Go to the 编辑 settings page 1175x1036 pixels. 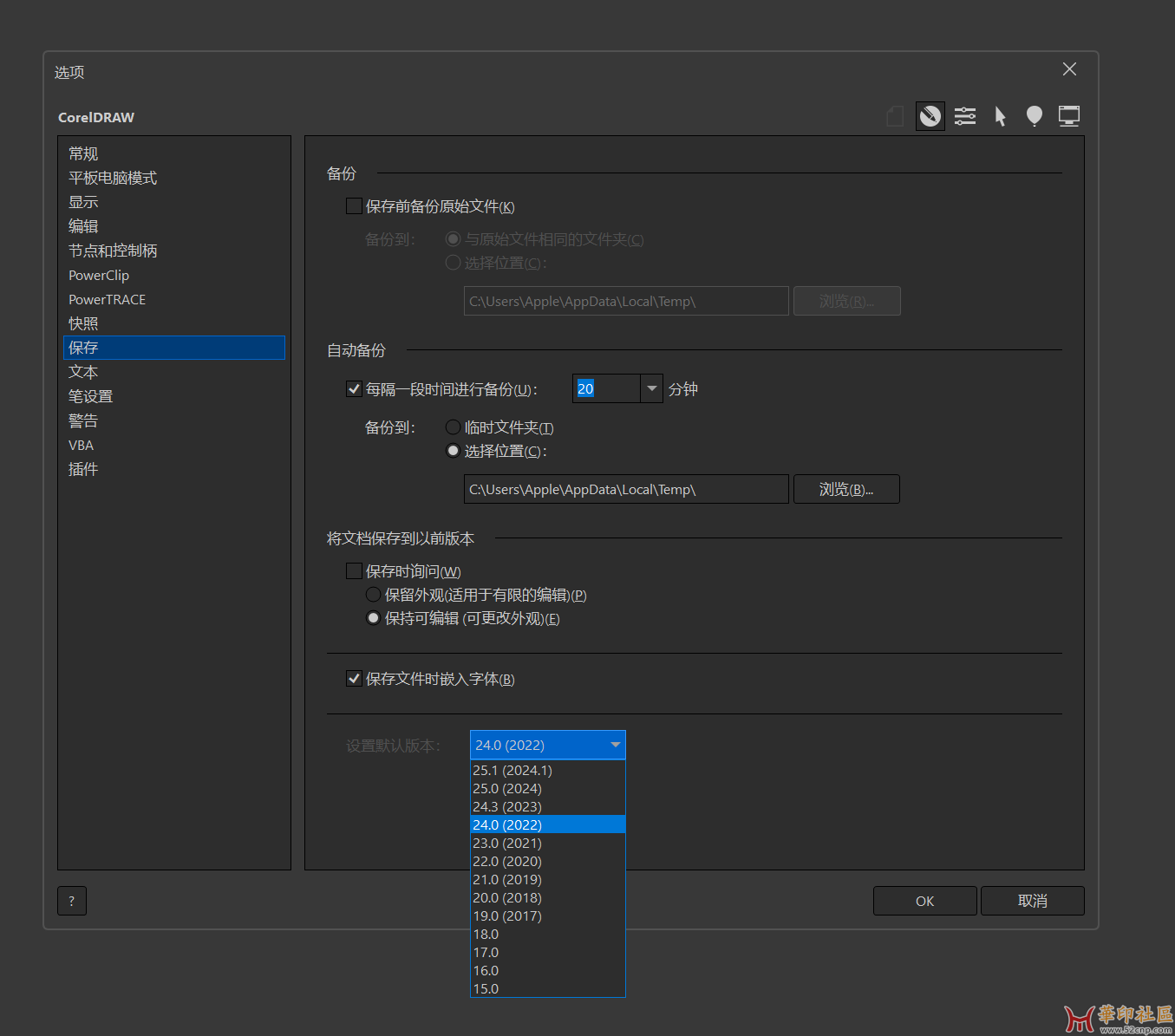[174, 226]
